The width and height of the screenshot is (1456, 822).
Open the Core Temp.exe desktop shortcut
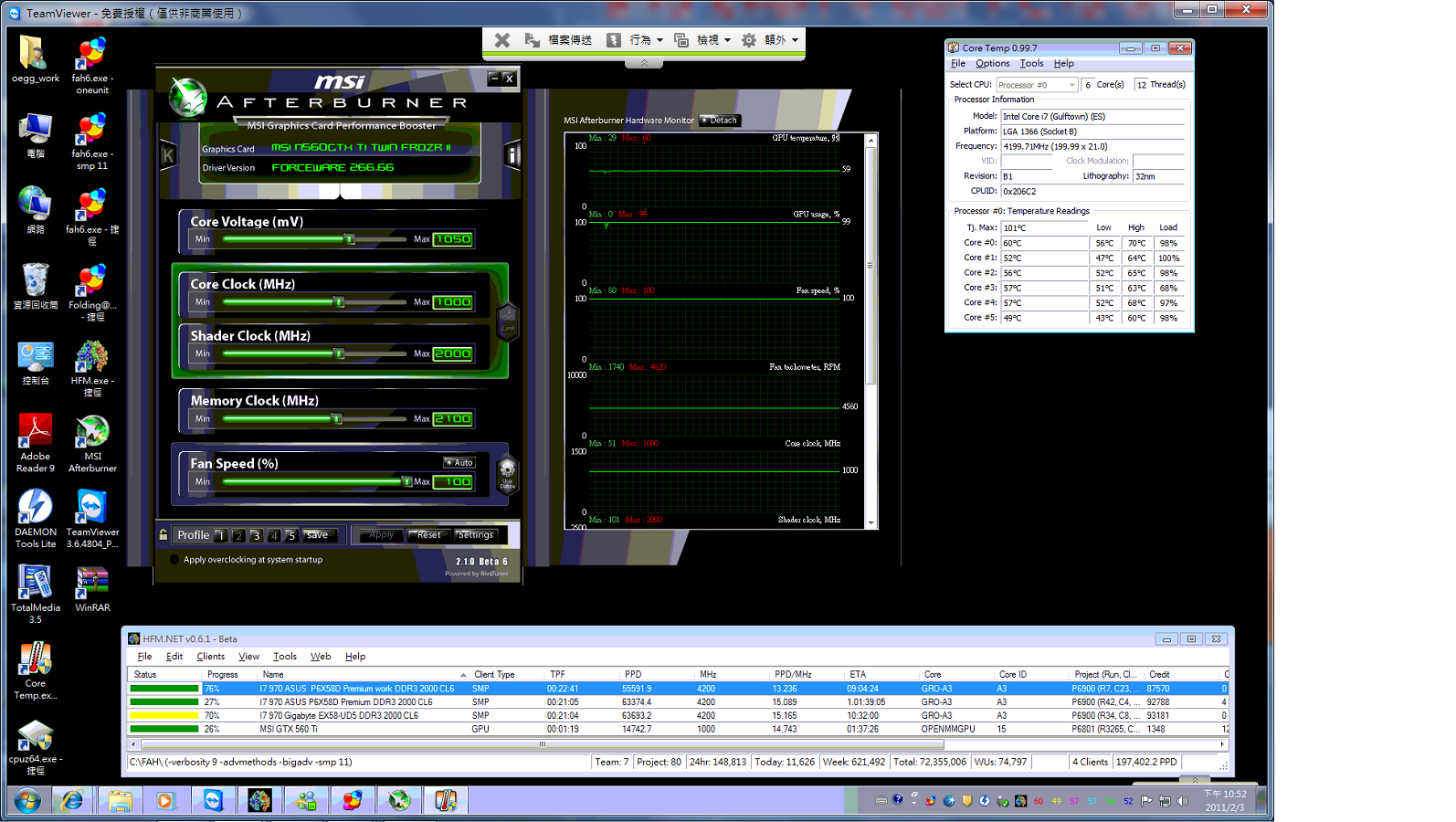(36, 671)
